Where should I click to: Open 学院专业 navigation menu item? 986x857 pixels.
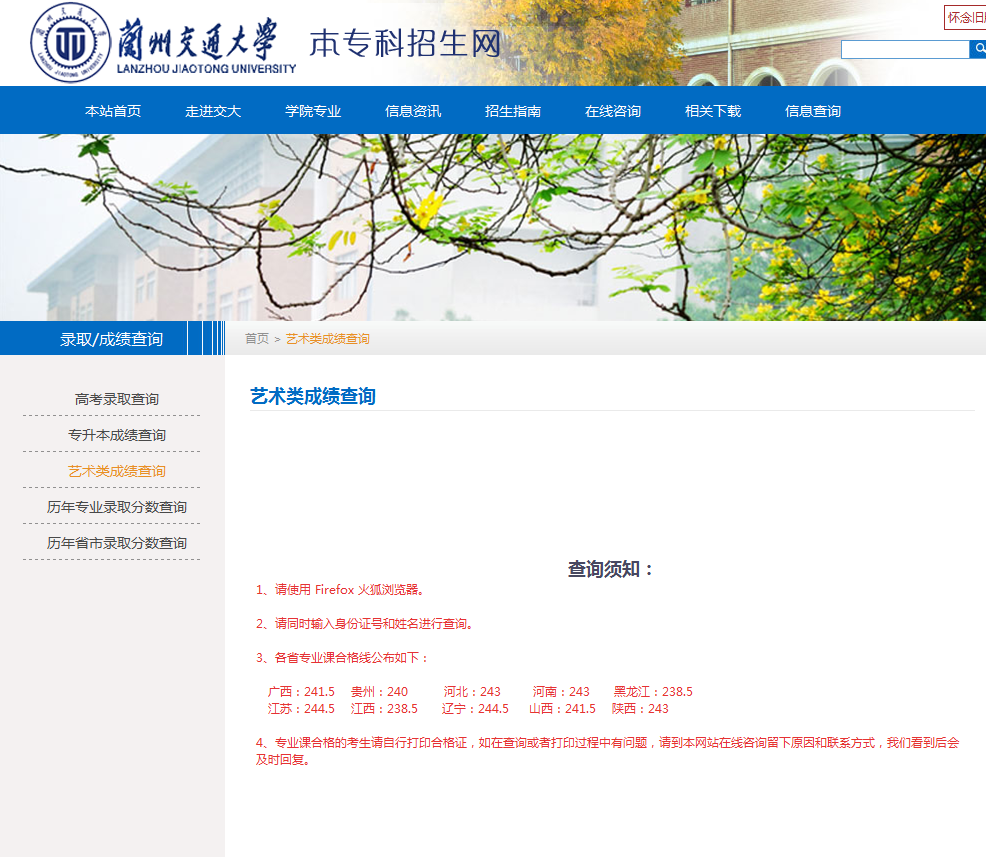point(313,111)
